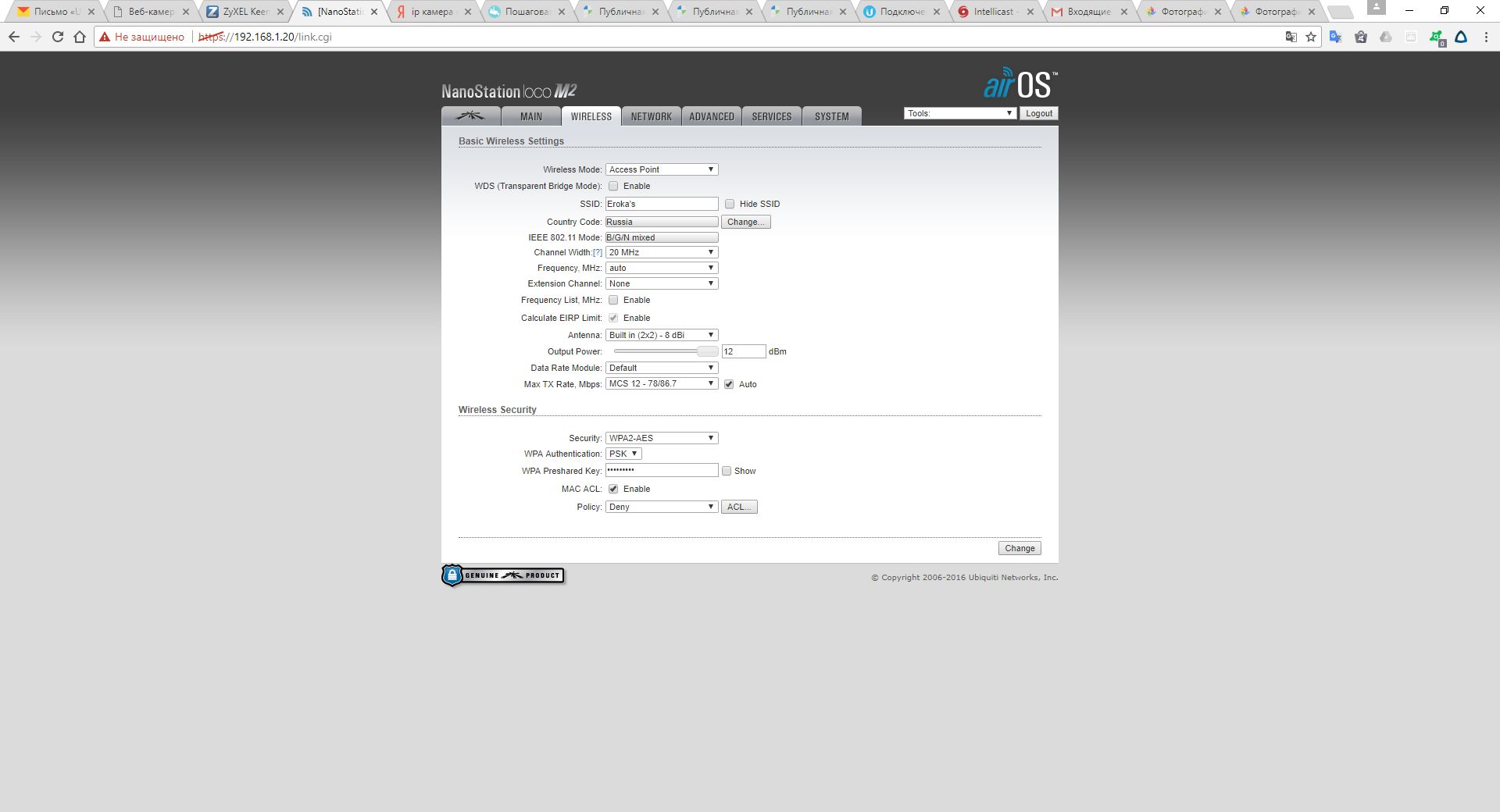Click the WPA Preshared Key field
This screenshot has width=1500, height=812.
662,470
